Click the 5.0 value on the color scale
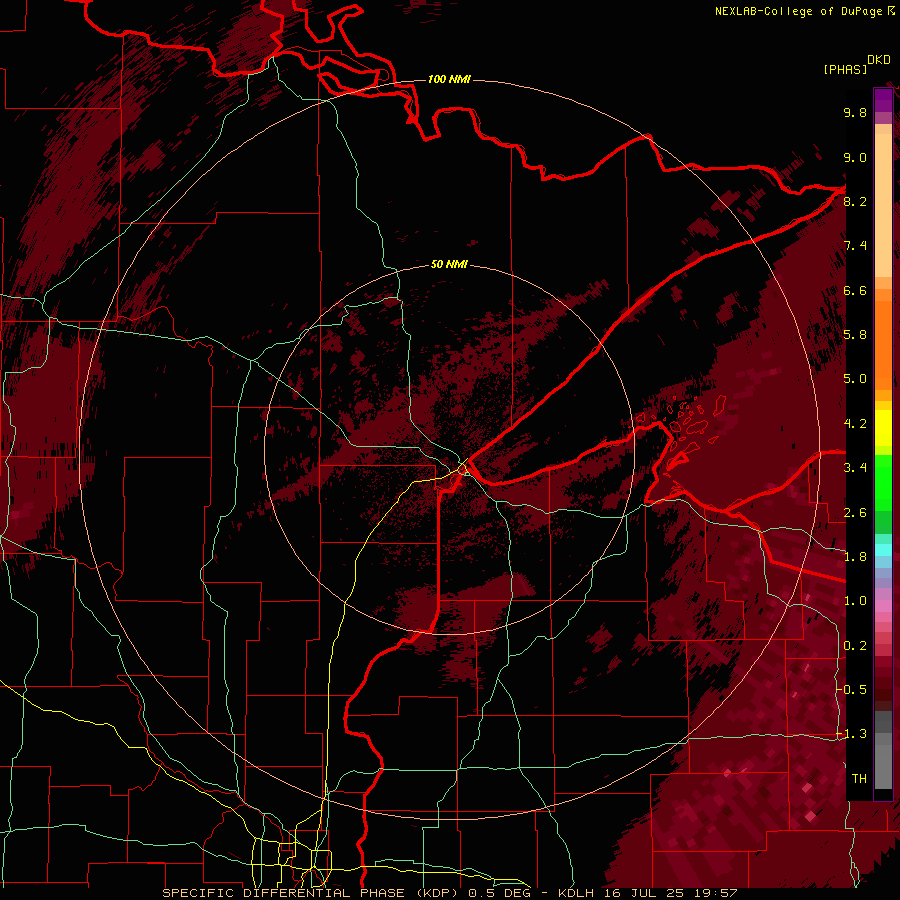This screenshot has height=900, width=900. click(x=855, y=379)
